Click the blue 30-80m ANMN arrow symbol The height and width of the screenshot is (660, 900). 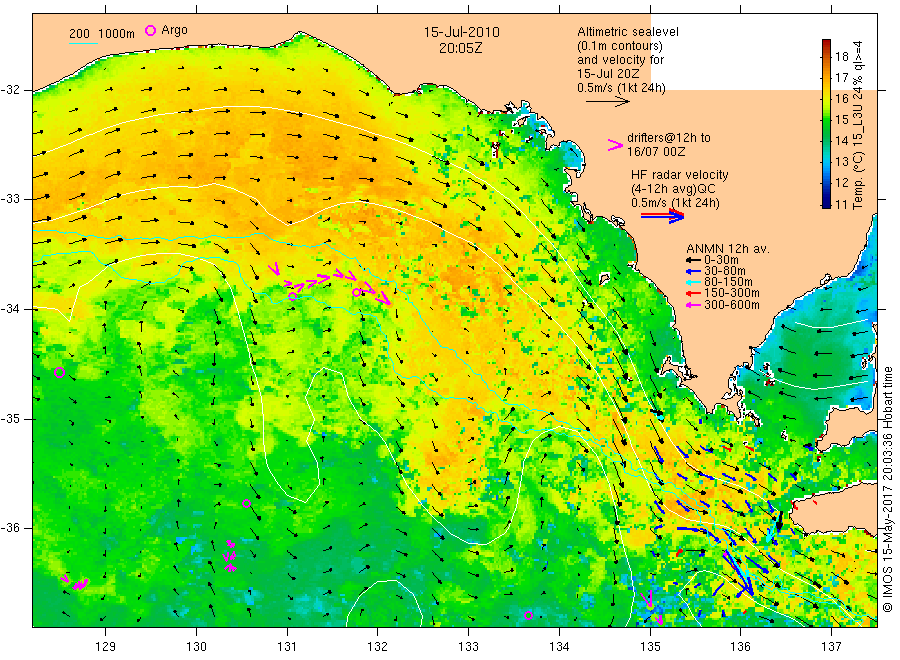point(693,271)
